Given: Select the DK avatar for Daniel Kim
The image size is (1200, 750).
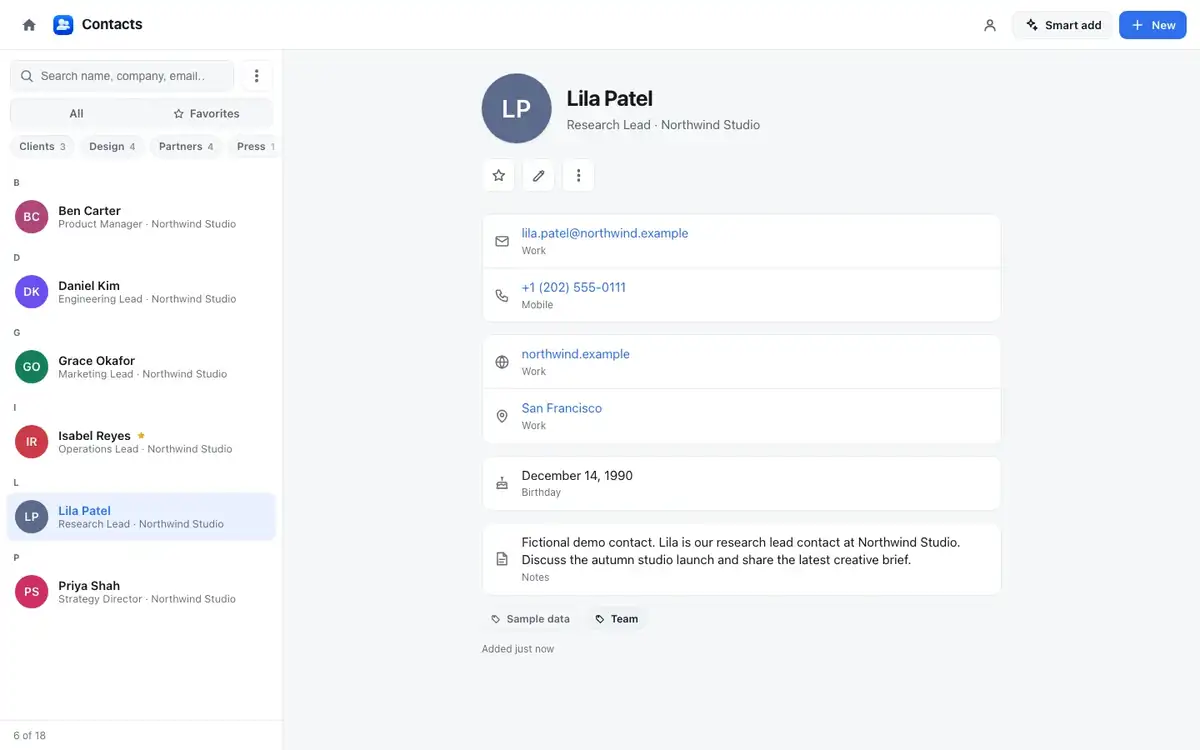Looking at the screenshot, I should tap(32, 292).
